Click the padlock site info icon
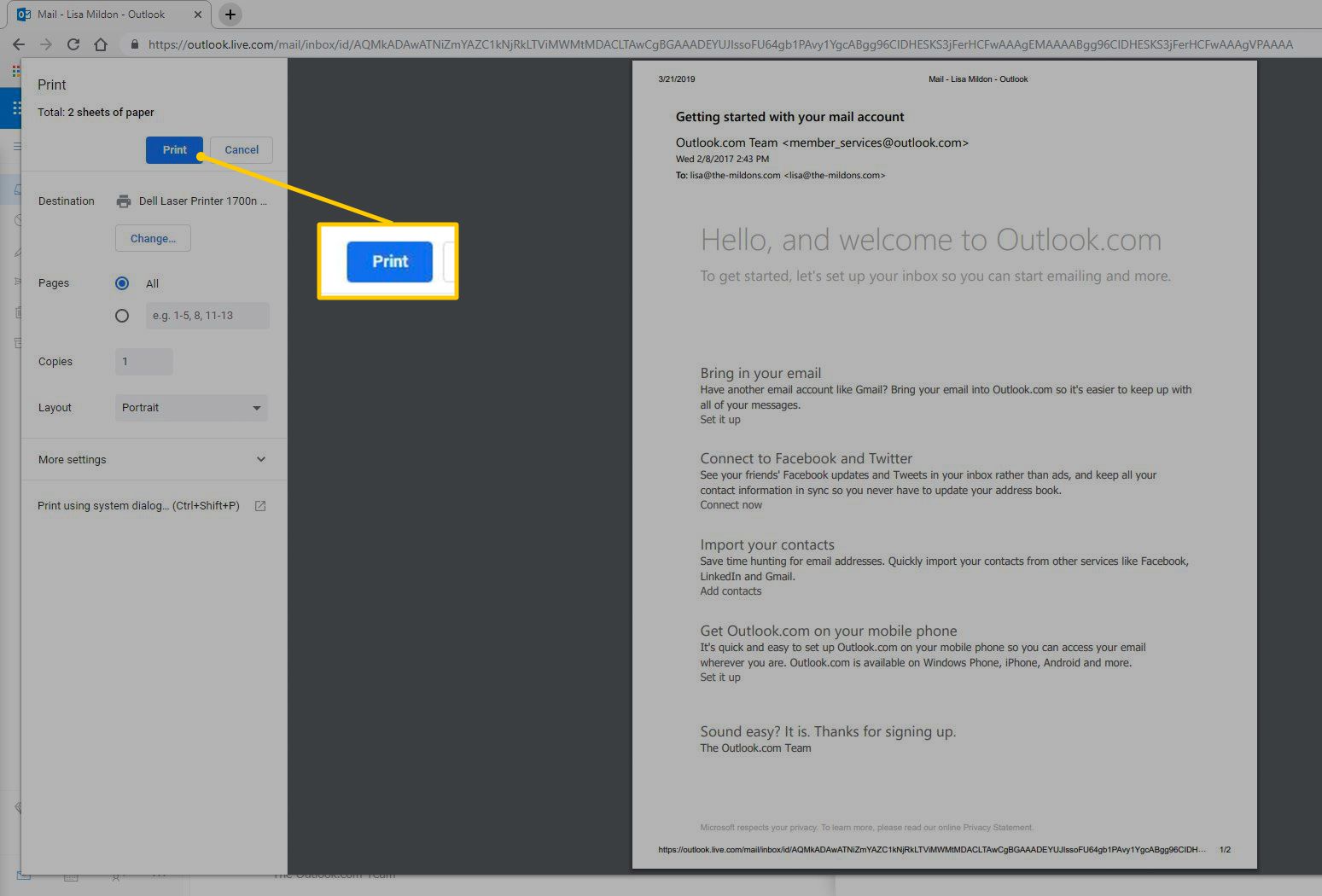This screenshot has width=1322, height=896. (x=134, y=44)
